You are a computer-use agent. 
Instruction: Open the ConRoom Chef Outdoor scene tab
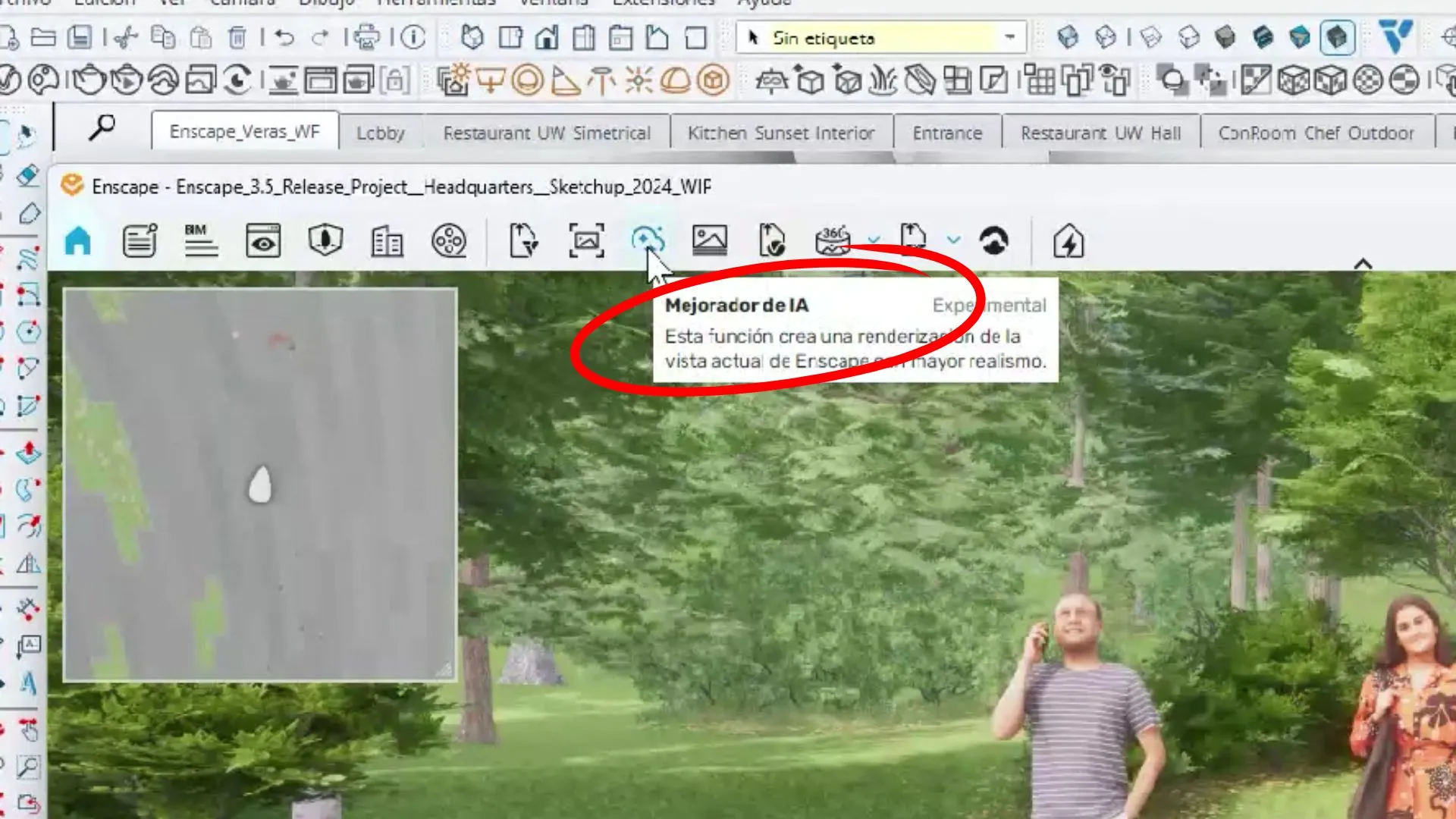[1316, 133]
